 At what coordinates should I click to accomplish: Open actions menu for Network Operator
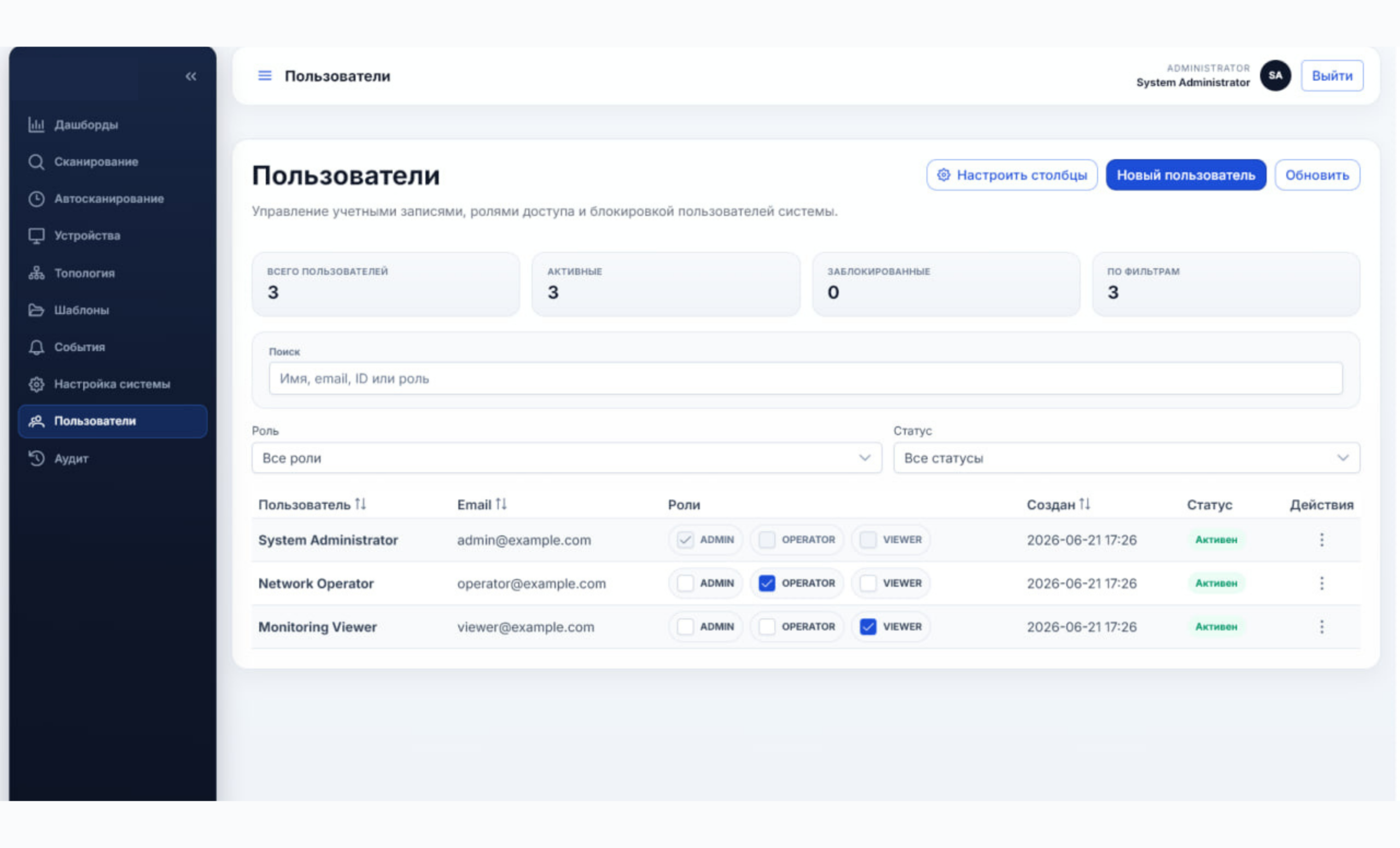click(1322, 583)
